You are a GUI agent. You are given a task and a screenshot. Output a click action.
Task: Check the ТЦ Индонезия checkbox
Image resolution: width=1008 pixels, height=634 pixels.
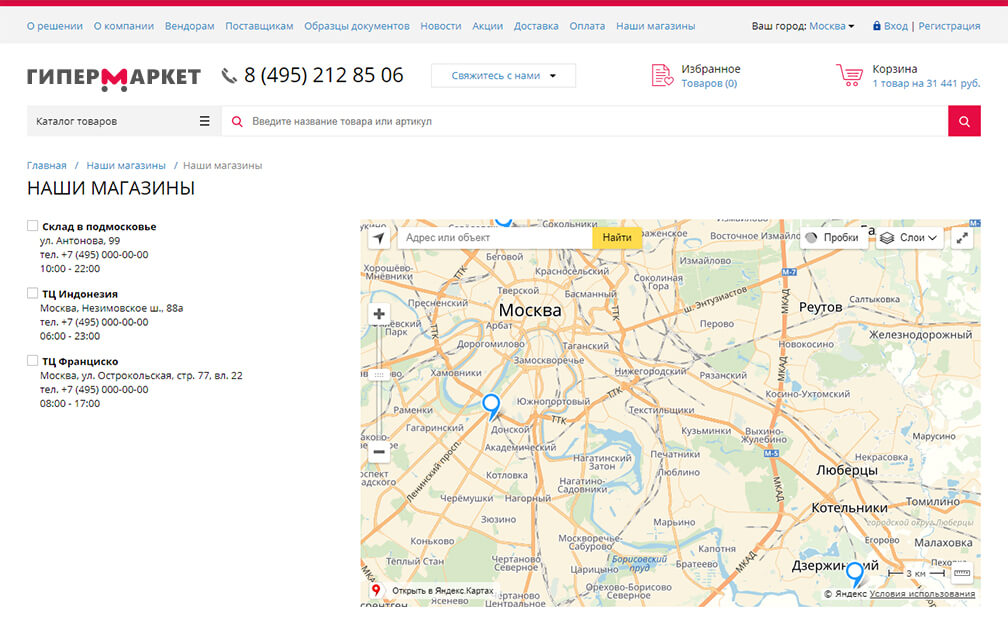coord(32,293)
